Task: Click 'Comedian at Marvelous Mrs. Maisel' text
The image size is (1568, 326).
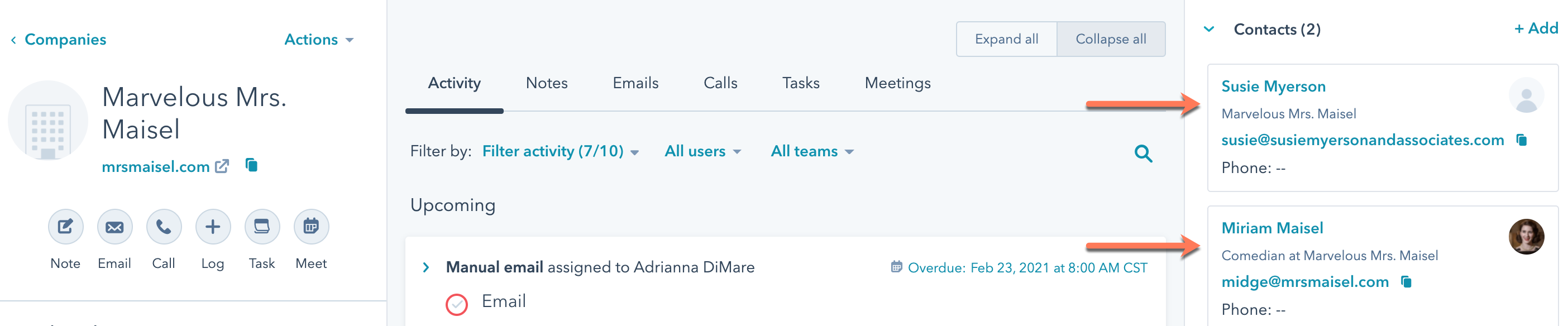Action: point(1330,256)
